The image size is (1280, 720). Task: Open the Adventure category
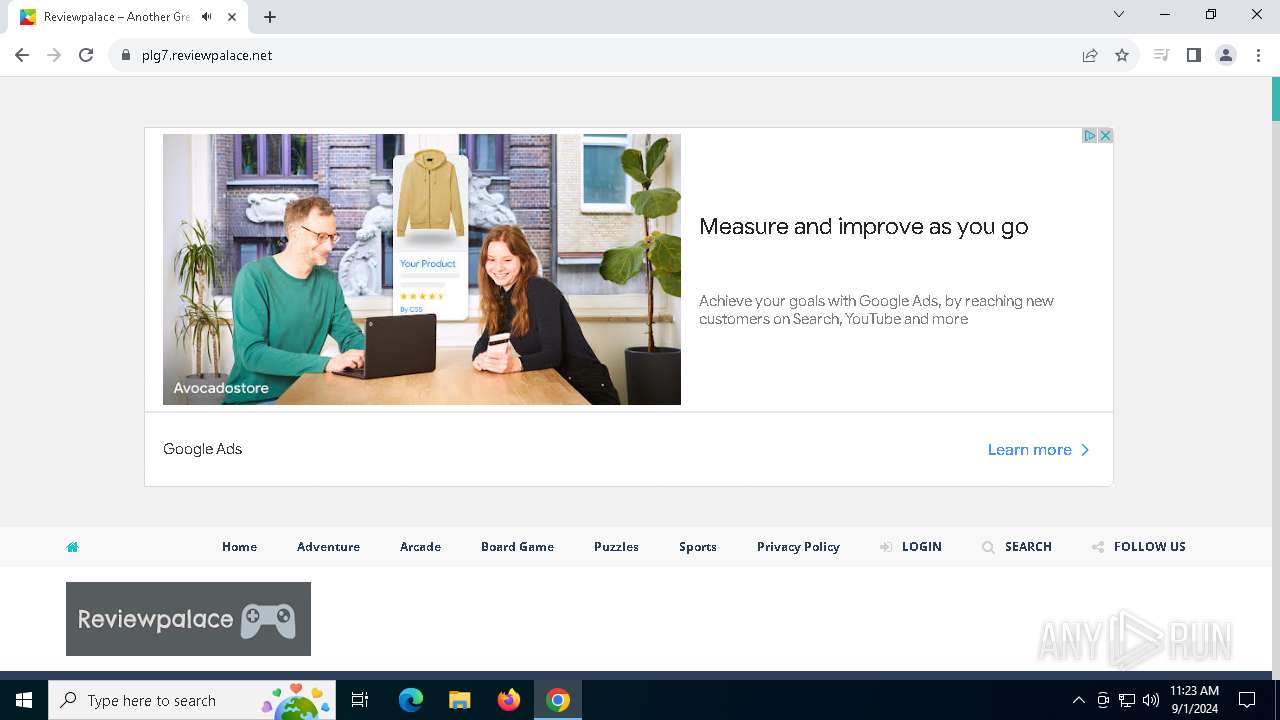coord(328,547)
